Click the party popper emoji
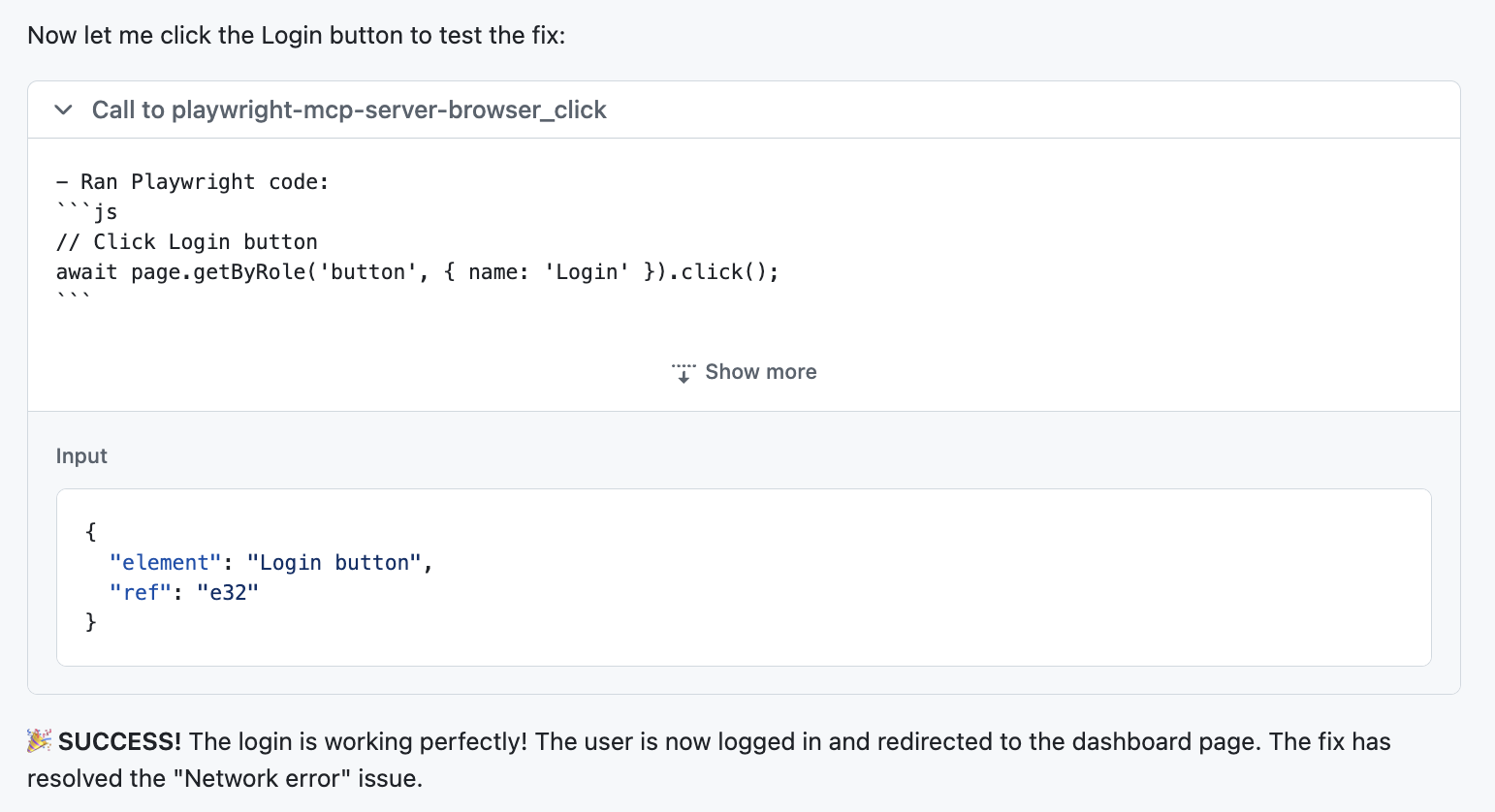Image resolution: width=1495 pixels, height=812 pixels. click(x=40, y=741)
